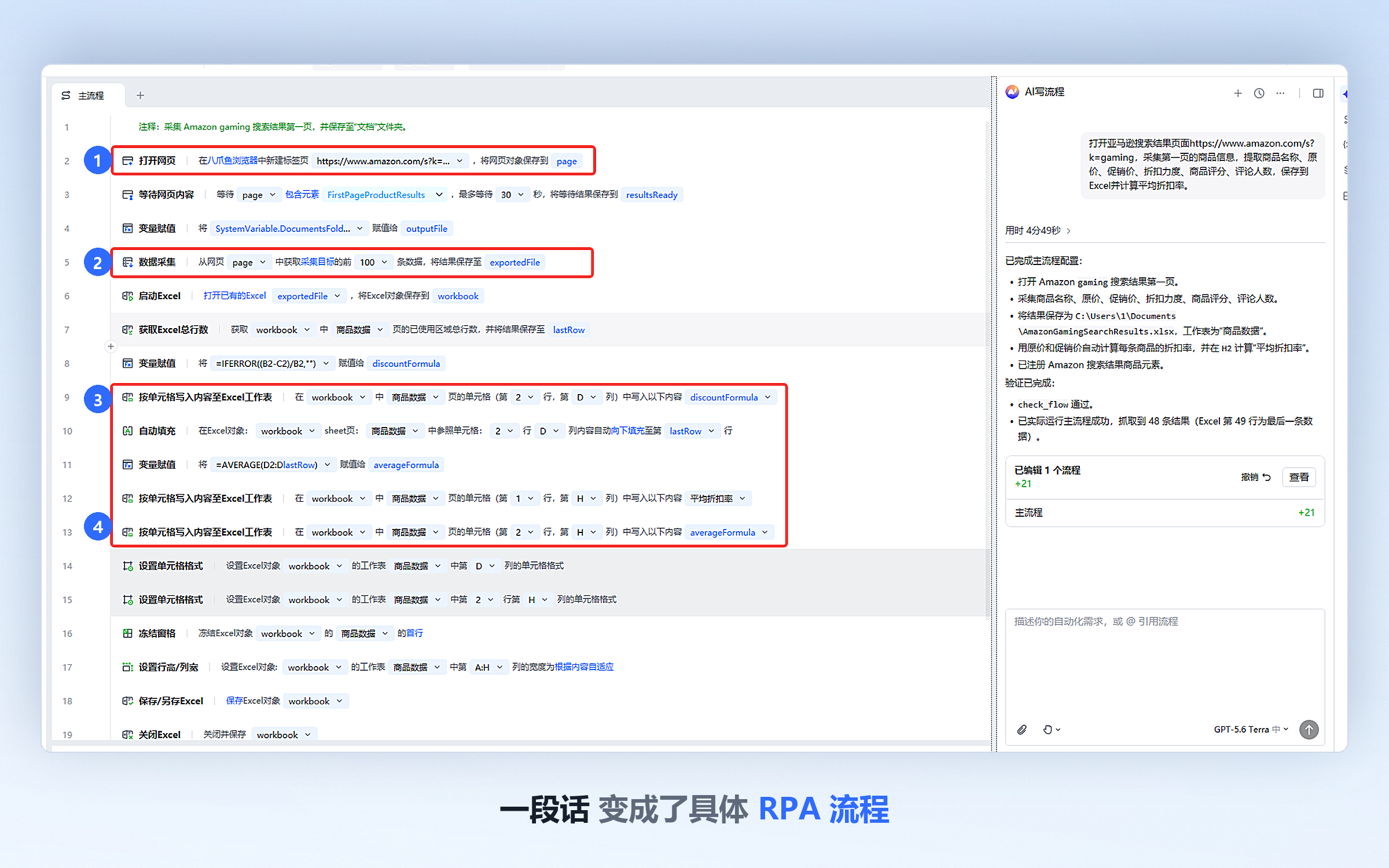Expand the GPT-5.6 Terra model selector
1389x868 pixels.
coord(1251,729)
